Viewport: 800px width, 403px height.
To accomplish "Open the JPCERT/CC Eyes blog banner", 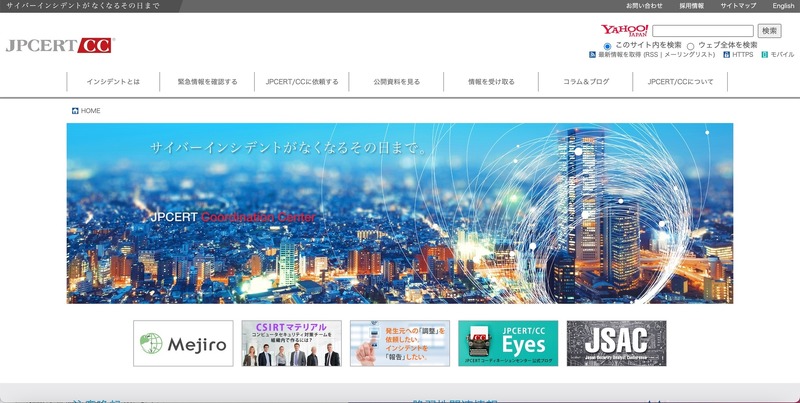I will [508, 343].
